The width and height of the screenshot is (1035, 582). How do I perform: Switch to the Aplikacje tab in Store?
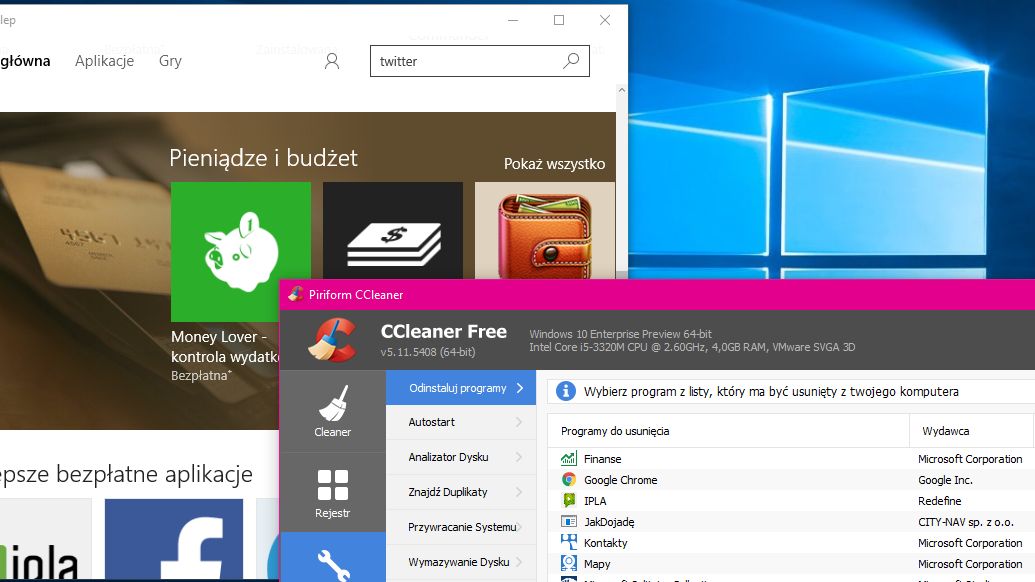pyautogui.click(x=104, y=61)
